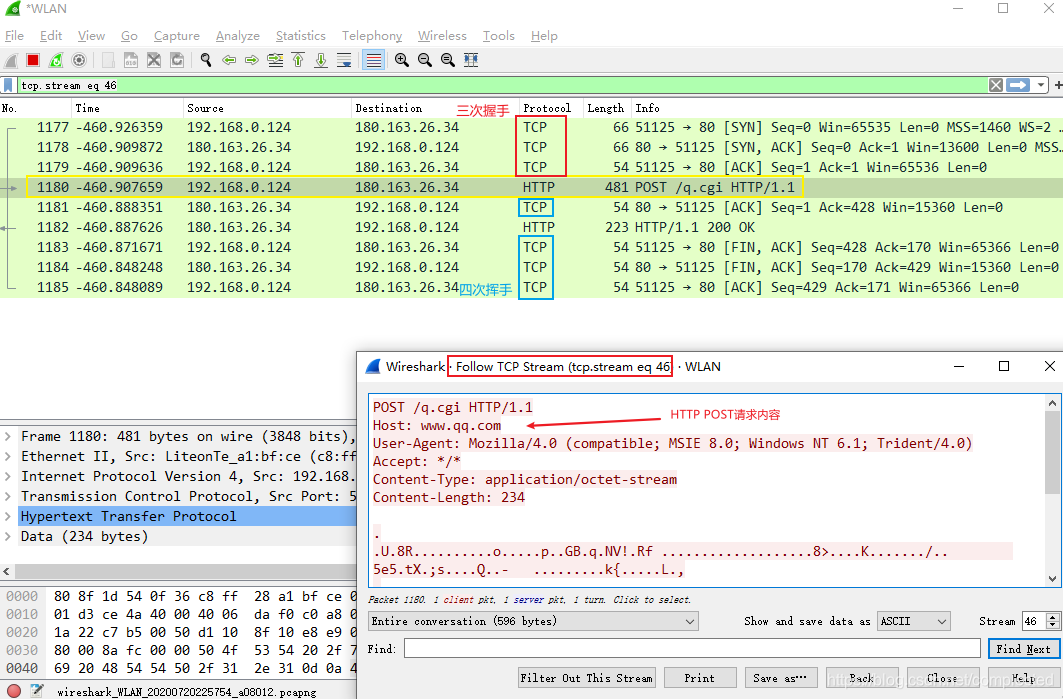
Task: Open Find Packet magnifier tool
Action: [x=206, y=60]
